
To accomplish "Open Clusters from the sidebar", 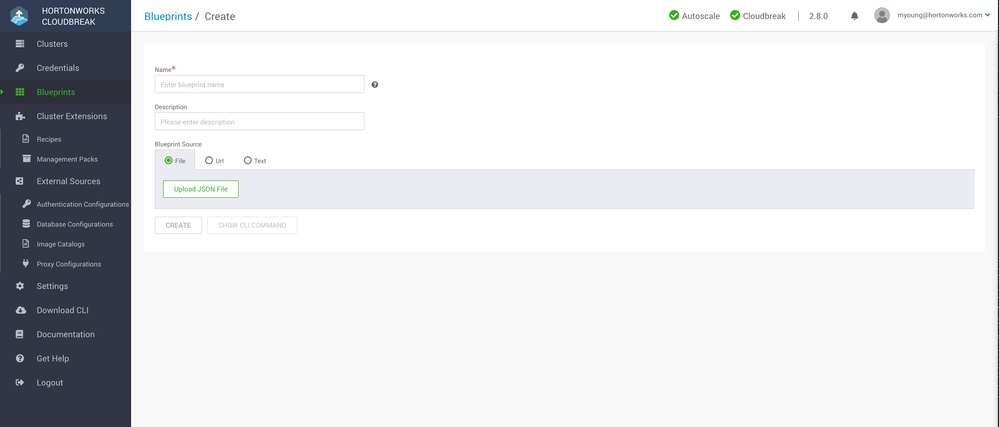I will point(52,44).
